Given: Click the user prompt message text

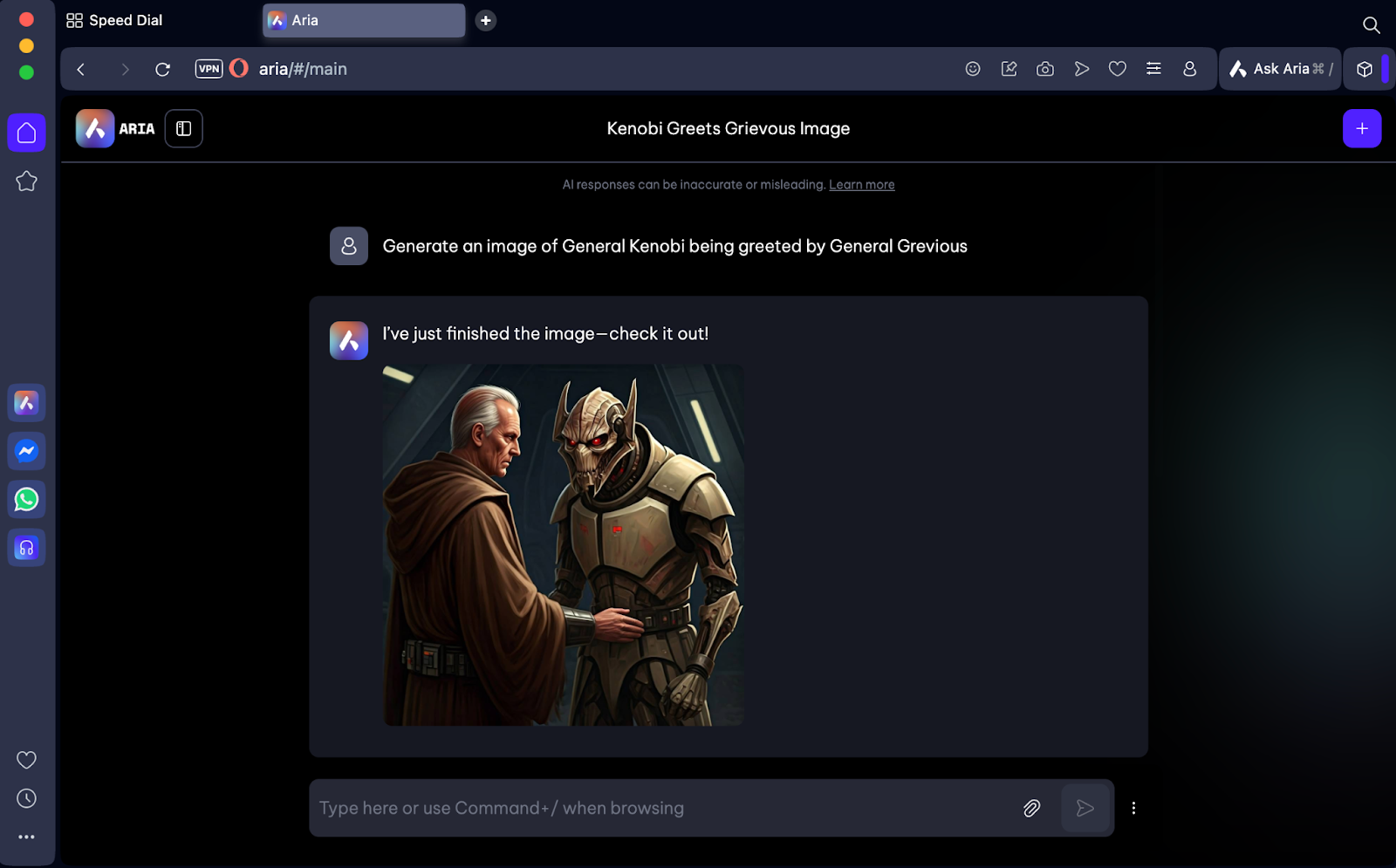Looking at the screenshot, I should [x=674, y=246].
